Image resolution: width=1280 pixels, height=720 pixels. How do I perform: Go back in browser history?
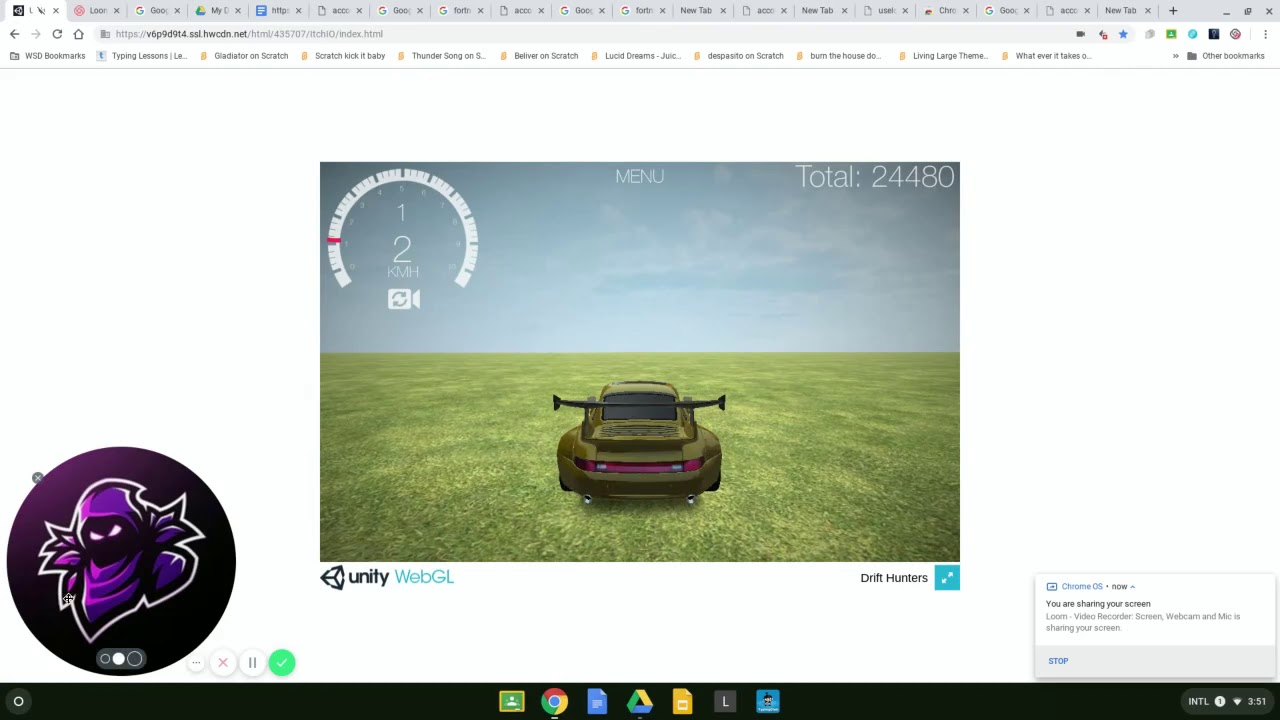coord(14,34)
